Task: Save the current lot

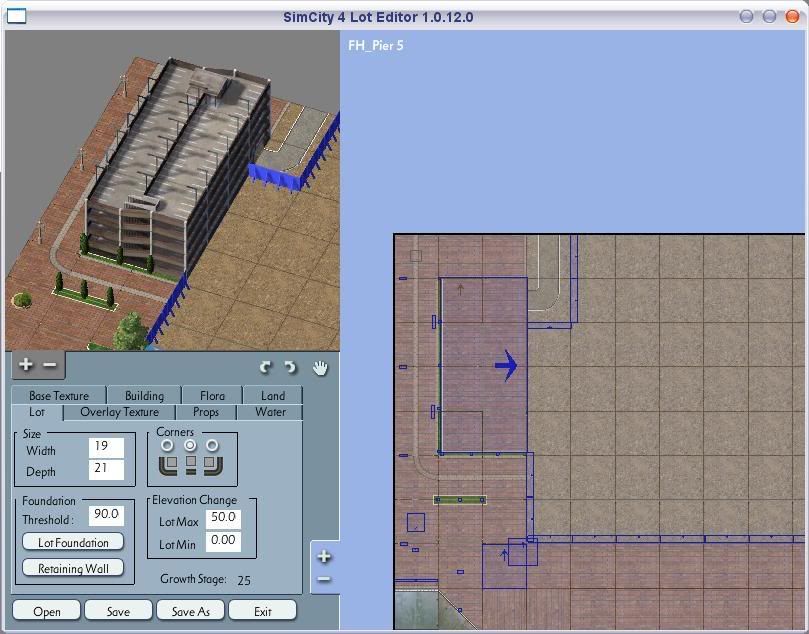Action: pos(118,611)
